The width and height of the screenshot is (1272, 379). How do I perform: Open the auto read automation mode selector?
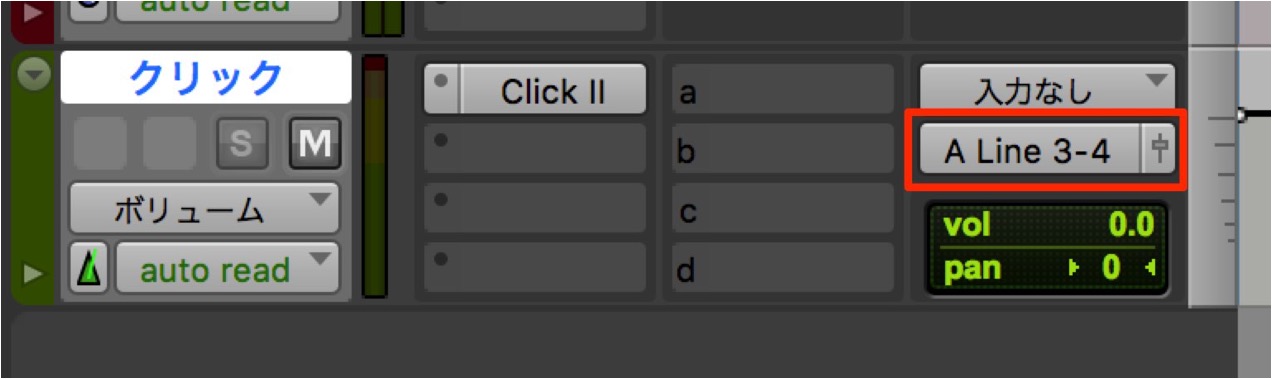tap(228, 269)
